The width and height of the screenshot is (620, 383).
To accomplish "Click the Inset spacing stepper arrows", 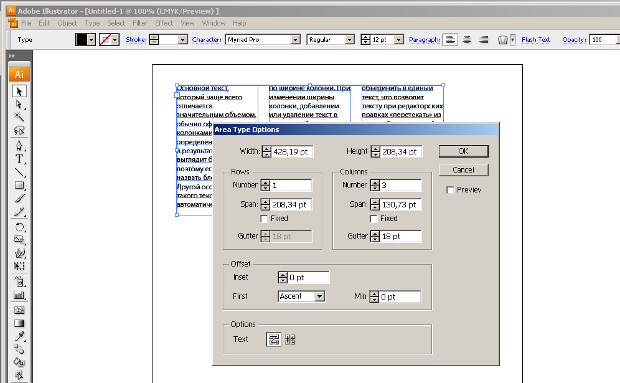I will click(x=282, y=277).
